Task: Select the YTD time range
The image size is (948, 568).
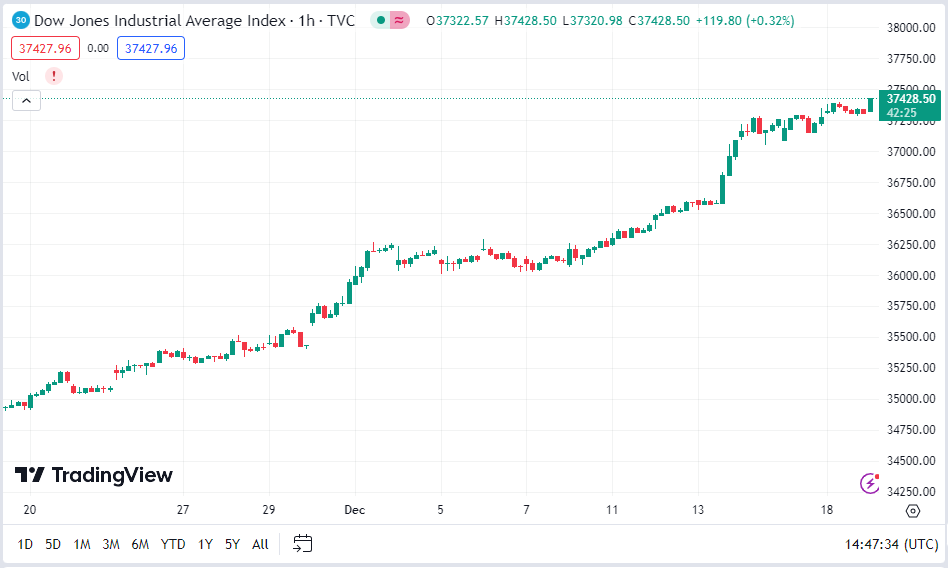Action: tap(173, 544)
